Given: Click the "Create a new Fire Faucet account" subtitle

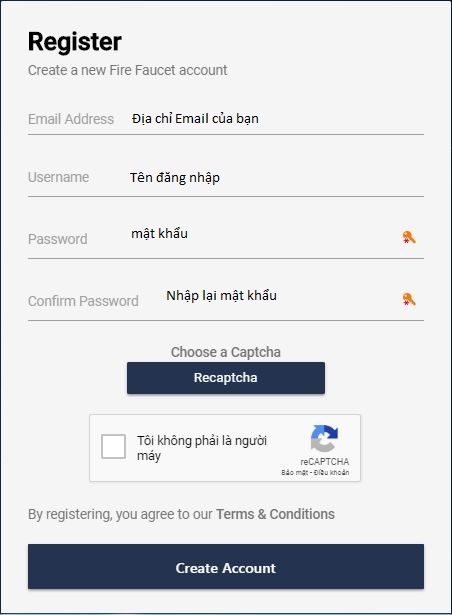Looking at the screenshot, I should [x=128, y=70].
